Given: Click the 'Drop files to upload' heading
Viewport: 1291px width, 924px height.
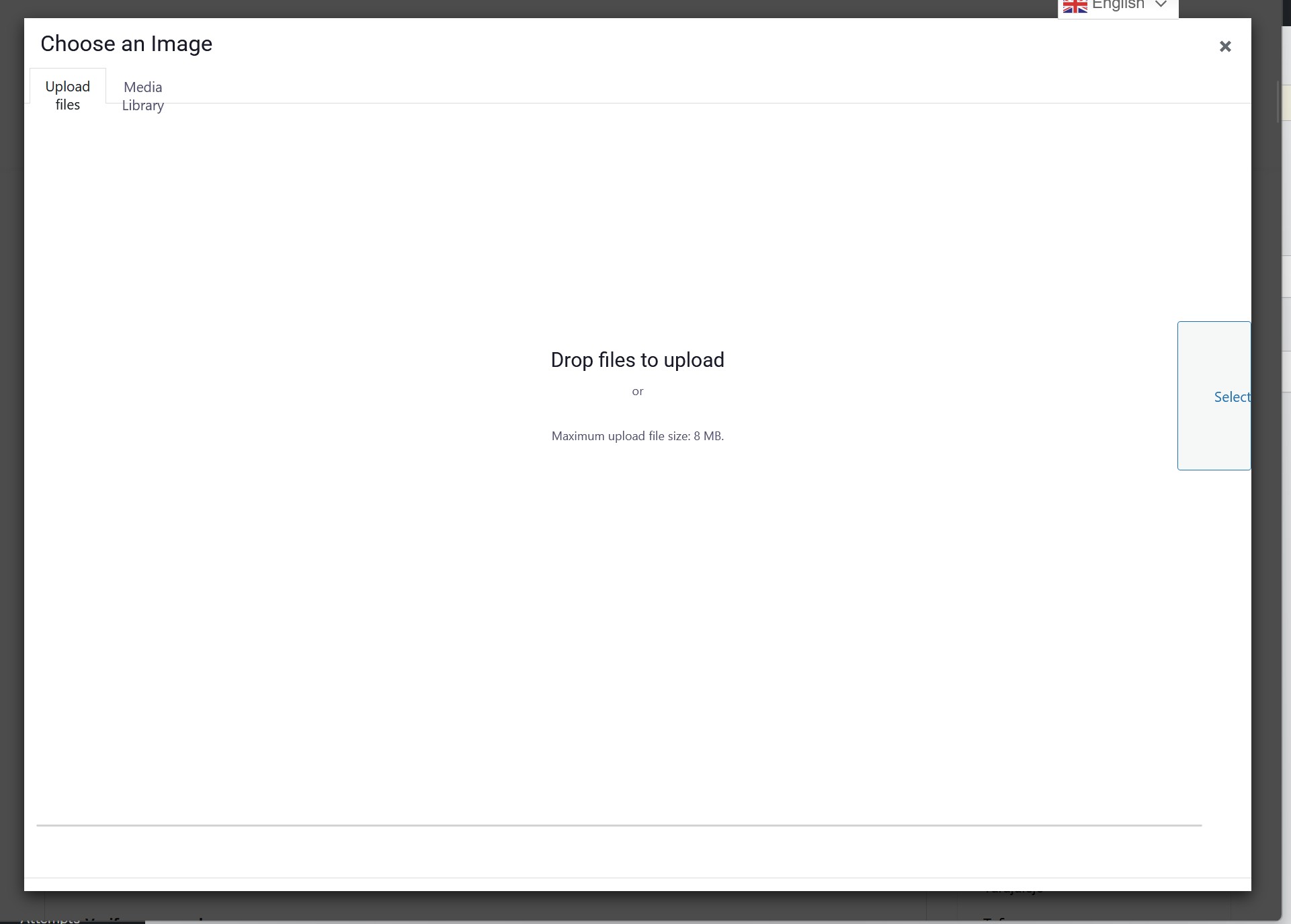Looking at the screenshot, I should (637, 360).
